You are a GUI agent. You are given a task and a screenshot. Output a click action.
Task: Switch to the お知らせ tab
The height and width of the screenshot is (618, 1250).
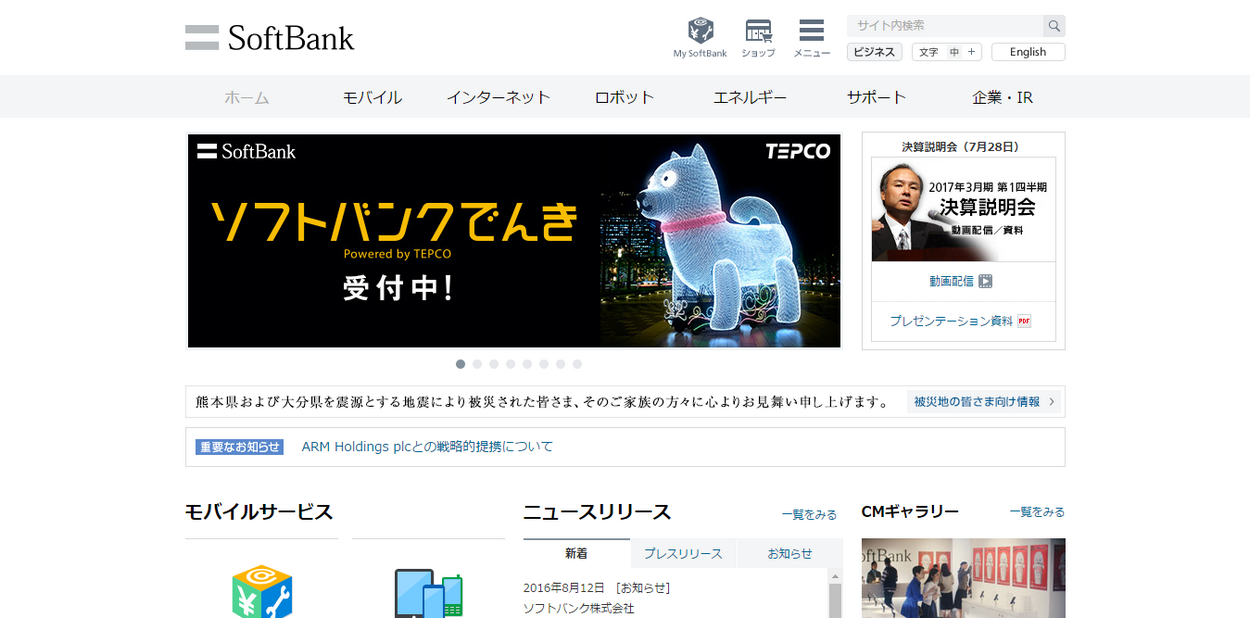(790, 553)
